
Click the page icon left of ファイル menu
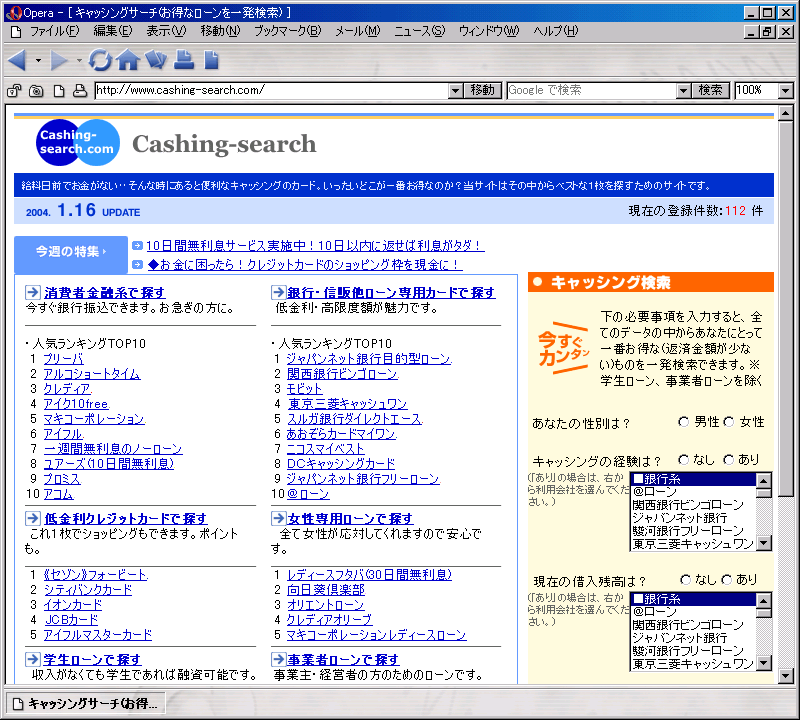click(x=16, y=32)
